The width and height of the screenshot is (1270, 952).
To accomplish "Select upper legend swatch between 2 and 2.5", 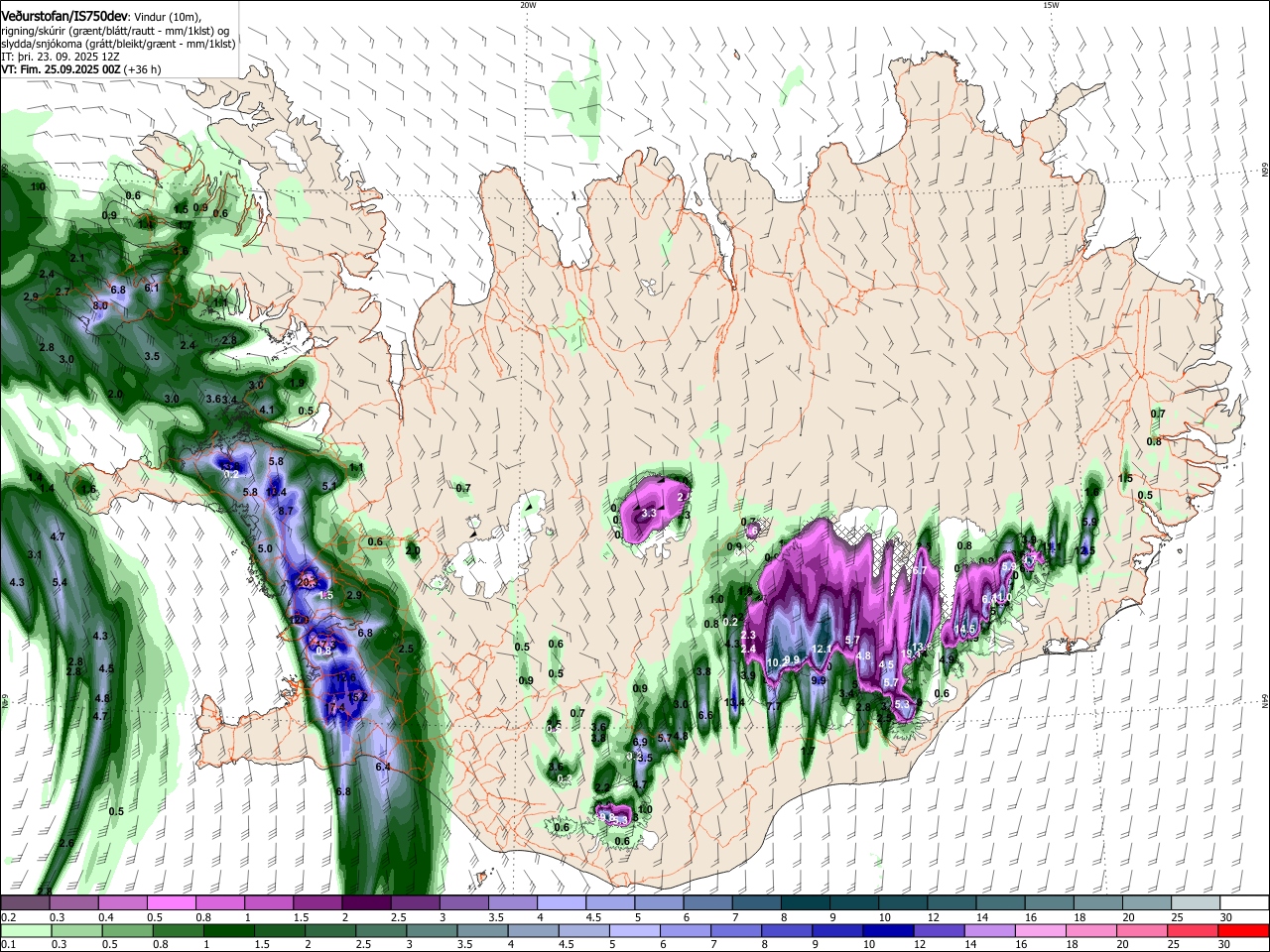I will tap(366, 902).
